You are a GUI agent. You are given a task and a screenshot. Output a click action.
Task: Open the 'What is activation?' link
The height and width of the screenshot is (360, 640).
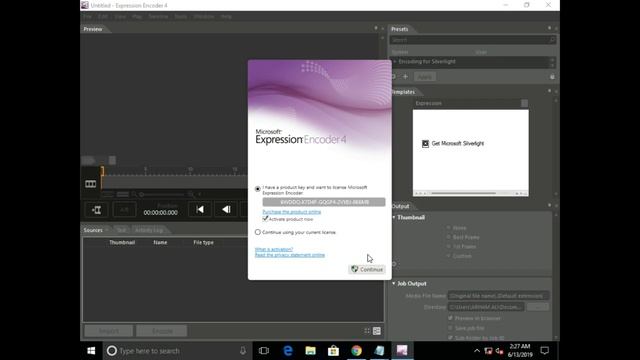(274, 249)
